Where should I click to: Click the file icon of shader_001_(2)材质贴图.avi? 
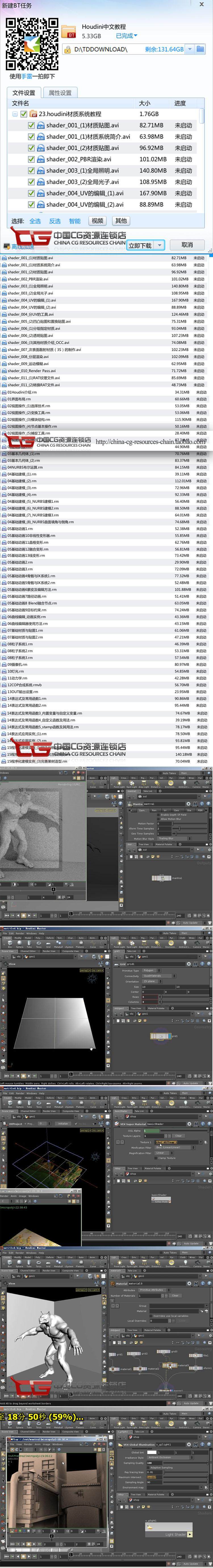click(41, 148)
